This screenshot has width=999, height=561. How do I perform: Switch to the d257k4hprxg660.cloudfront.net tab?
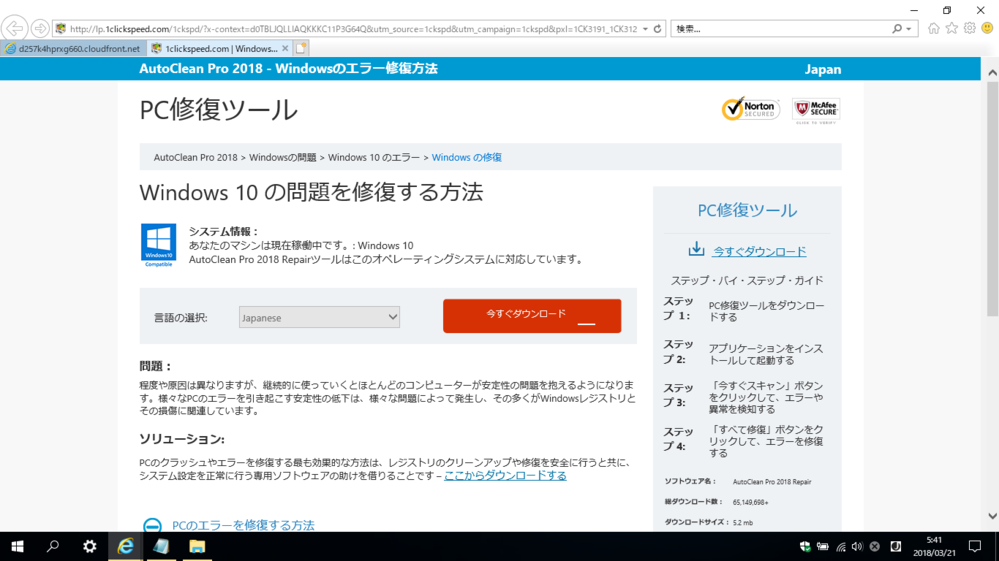(73, 48)
